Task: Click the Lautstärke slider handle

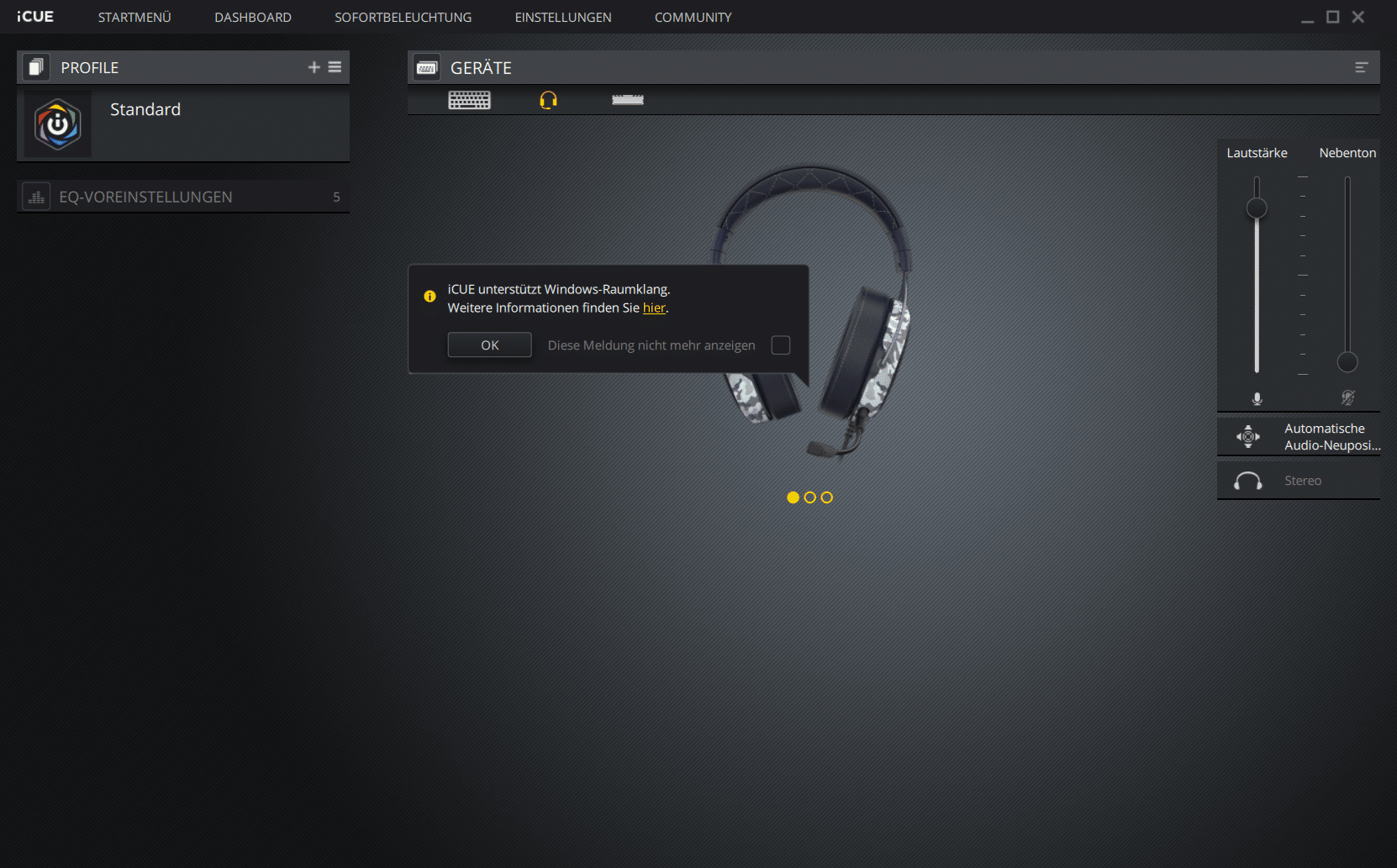Action: pos(1257,208)
